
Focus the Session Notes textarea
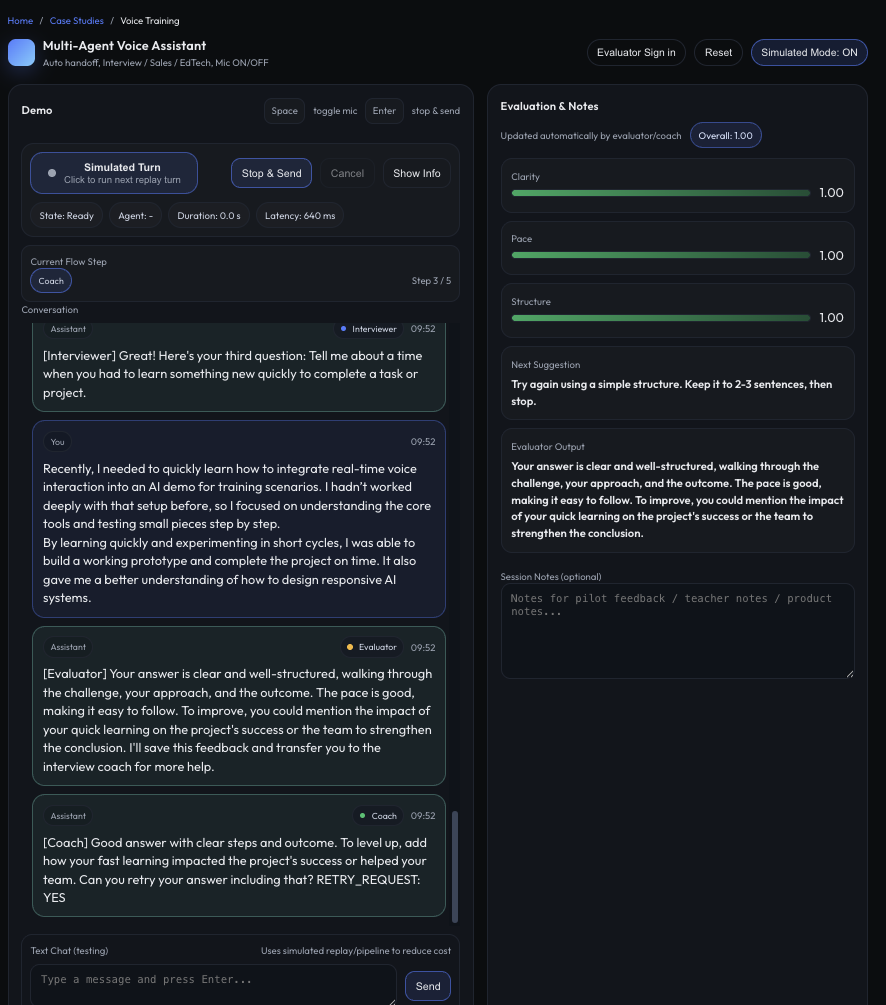pos(677,631)
